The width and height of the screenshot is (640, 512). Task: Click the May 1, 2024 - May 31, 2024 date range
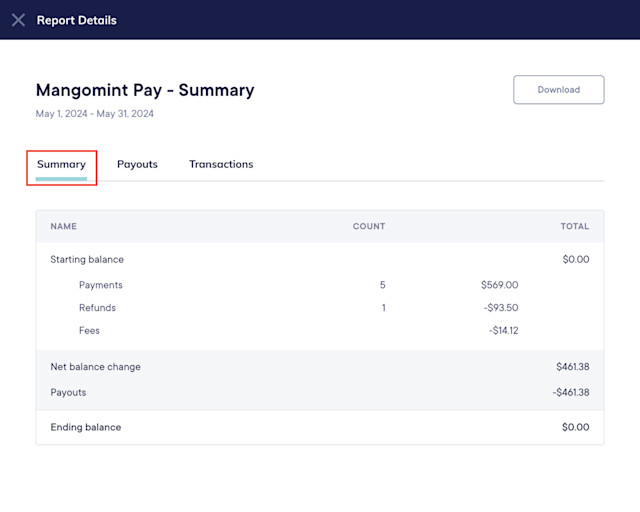click(95, 114)
